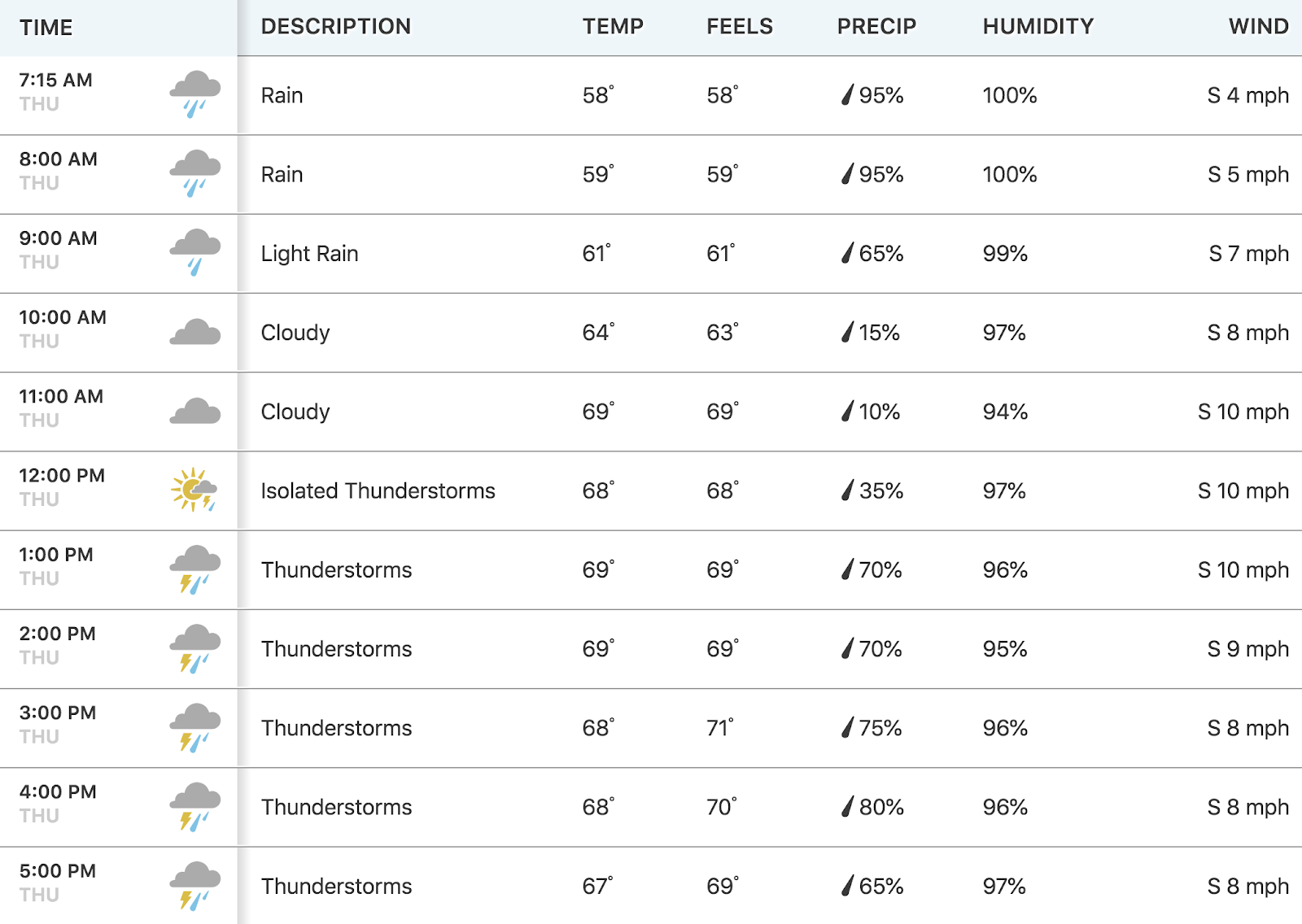Click the TIME column header
1302x924 pixels.
[46, 28]
